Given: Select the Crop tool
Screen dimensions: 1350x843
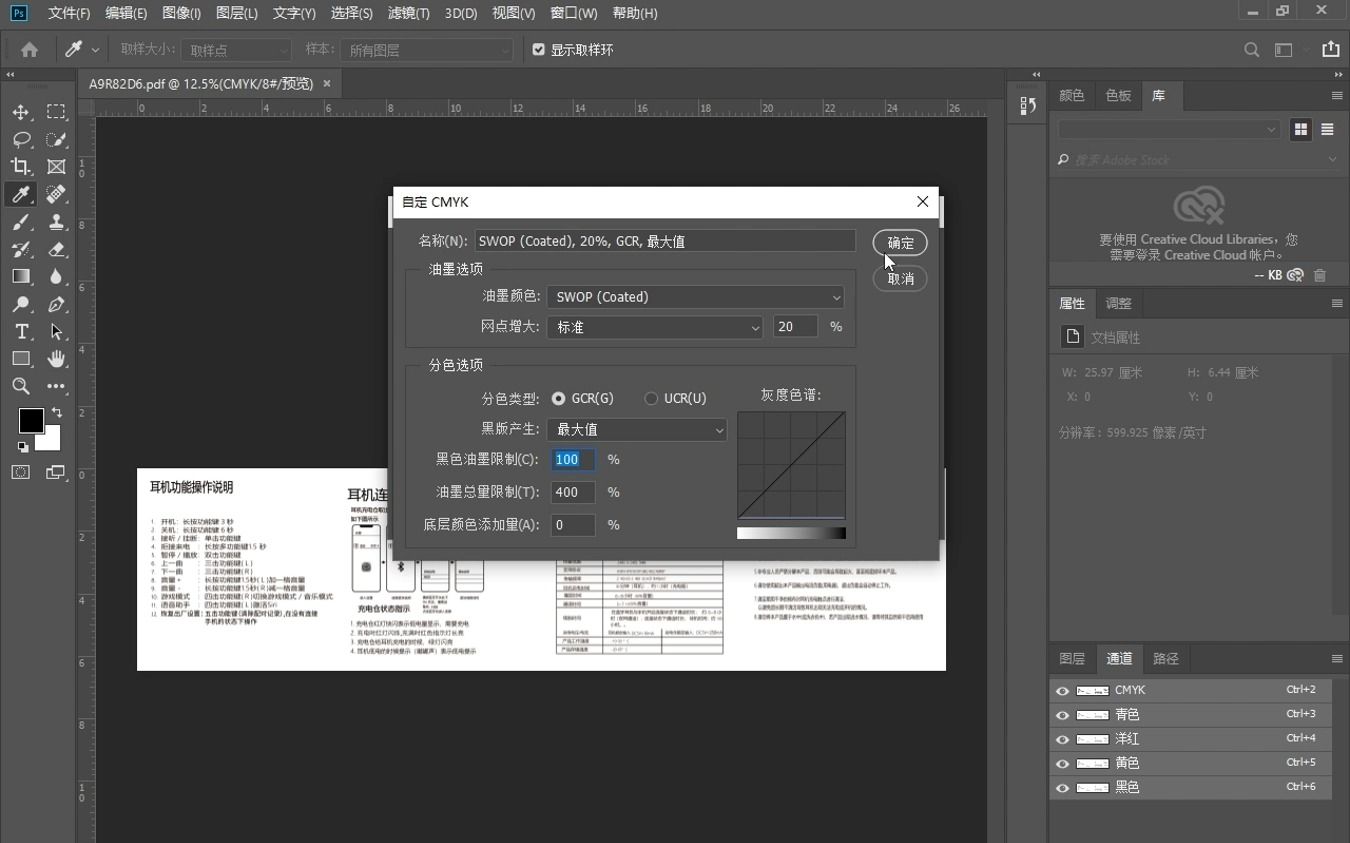Looking at the screenshot, I should 21,167.
